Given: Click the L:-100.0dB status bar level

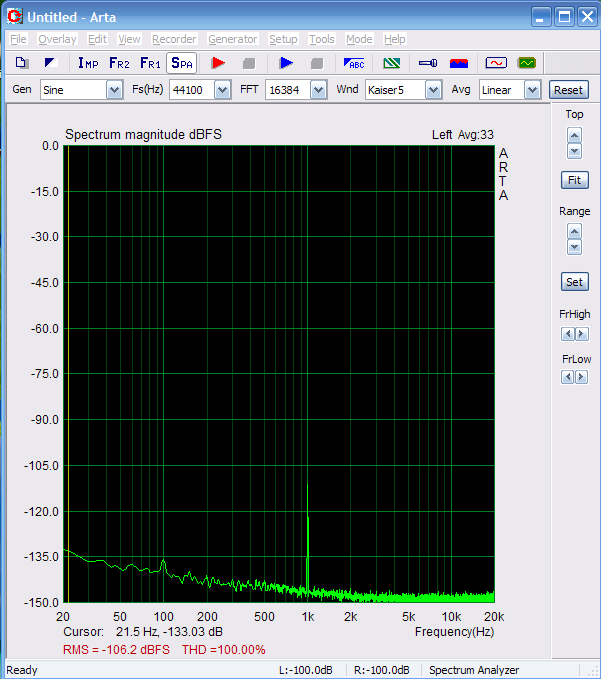Looking at the screenshot, I should tap(306, 670).
